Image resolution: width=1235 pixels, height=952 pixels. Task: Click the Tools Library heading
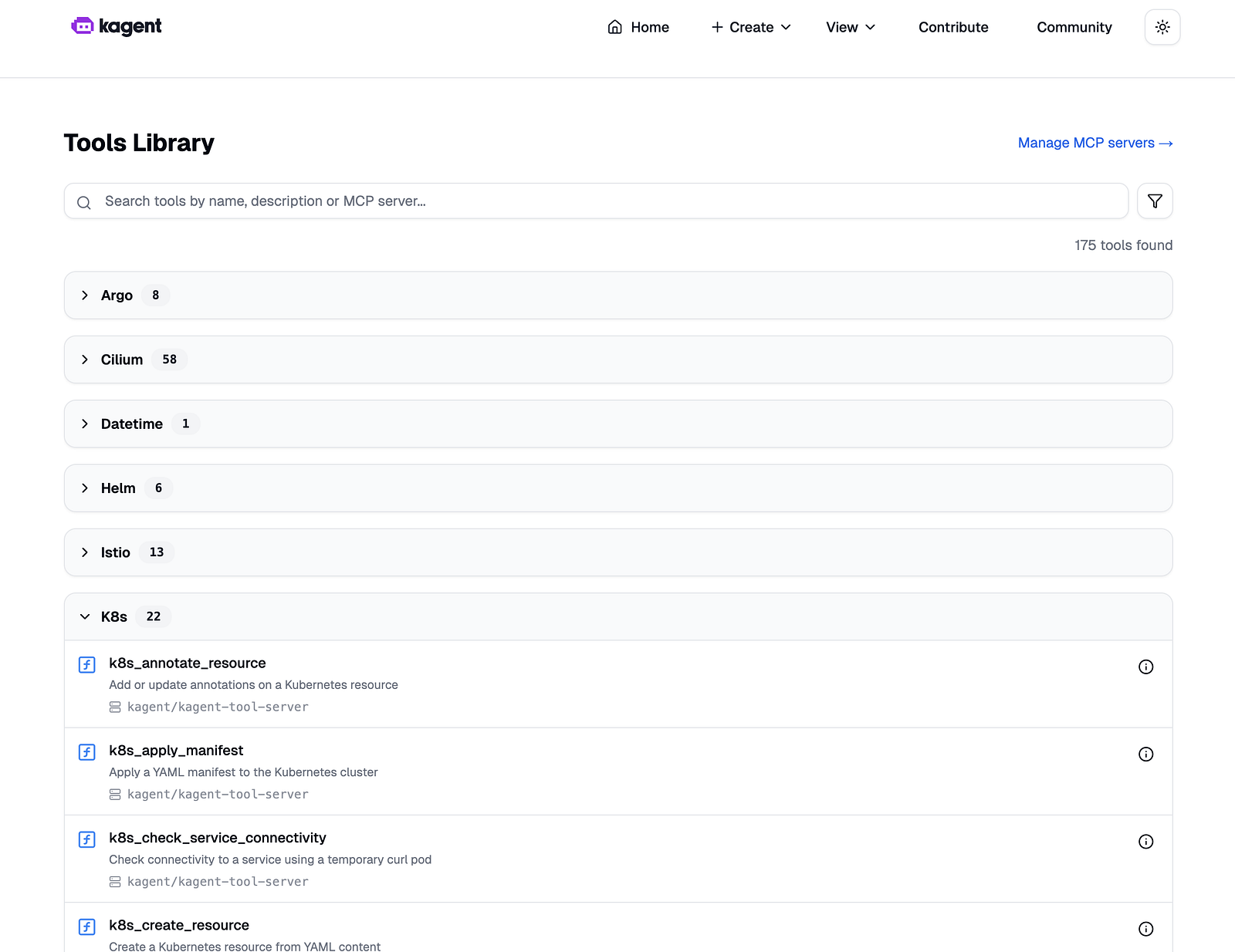139,143
